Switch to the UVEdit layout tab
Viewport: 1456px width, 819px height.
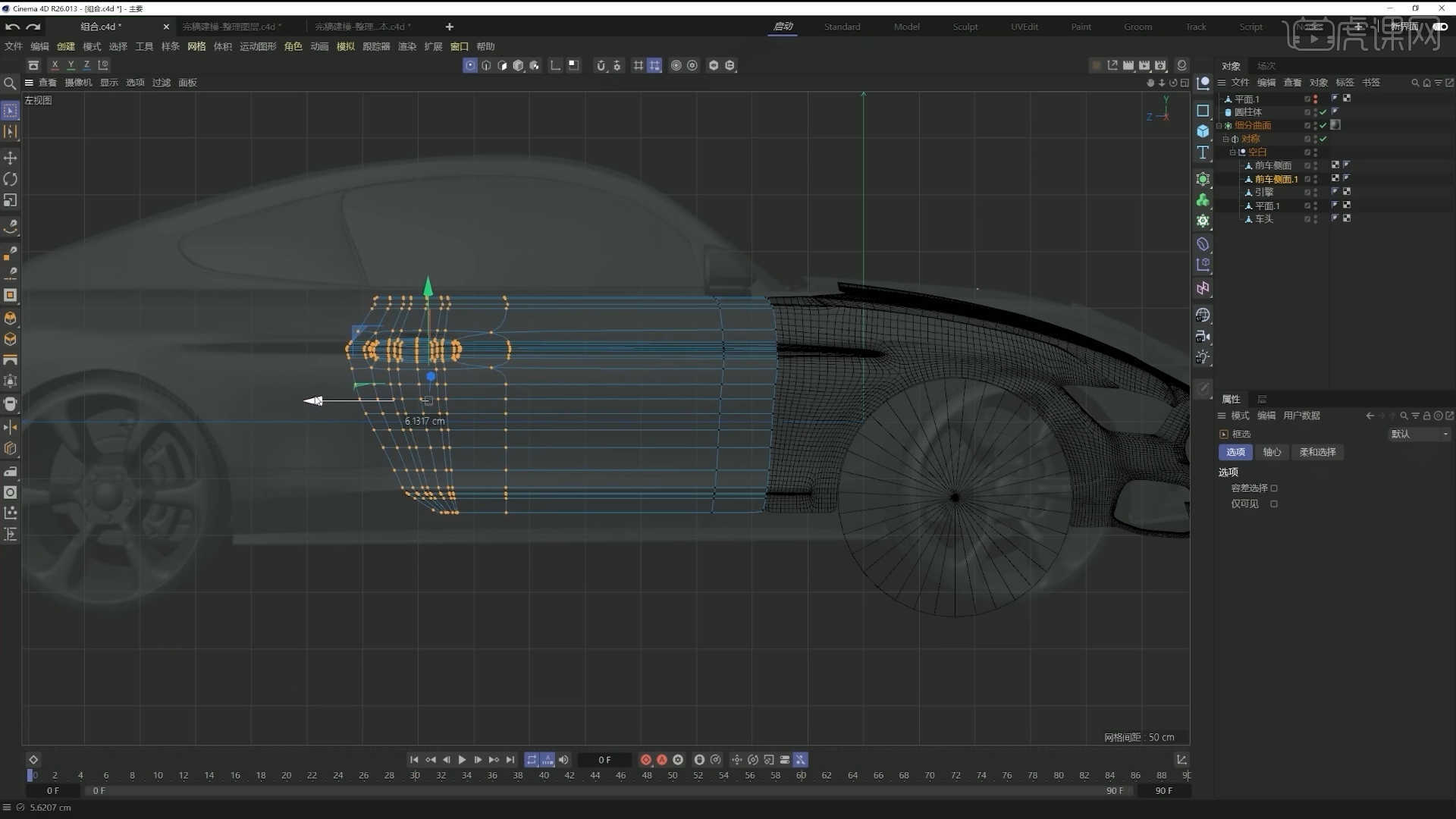pyautogui.click(x=1025, y=27)
